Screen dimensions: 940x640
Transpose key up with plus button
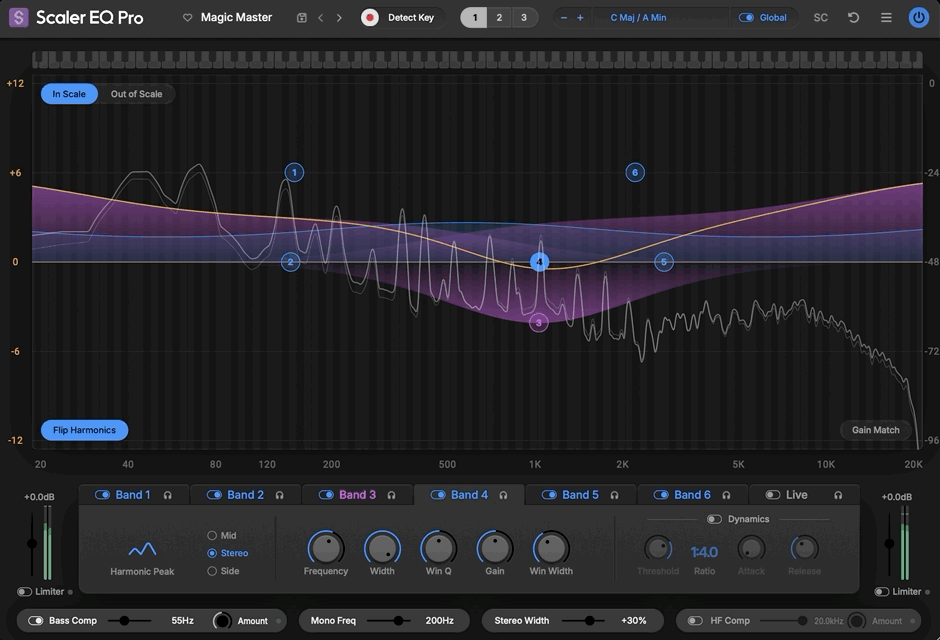tap(580, 18)
